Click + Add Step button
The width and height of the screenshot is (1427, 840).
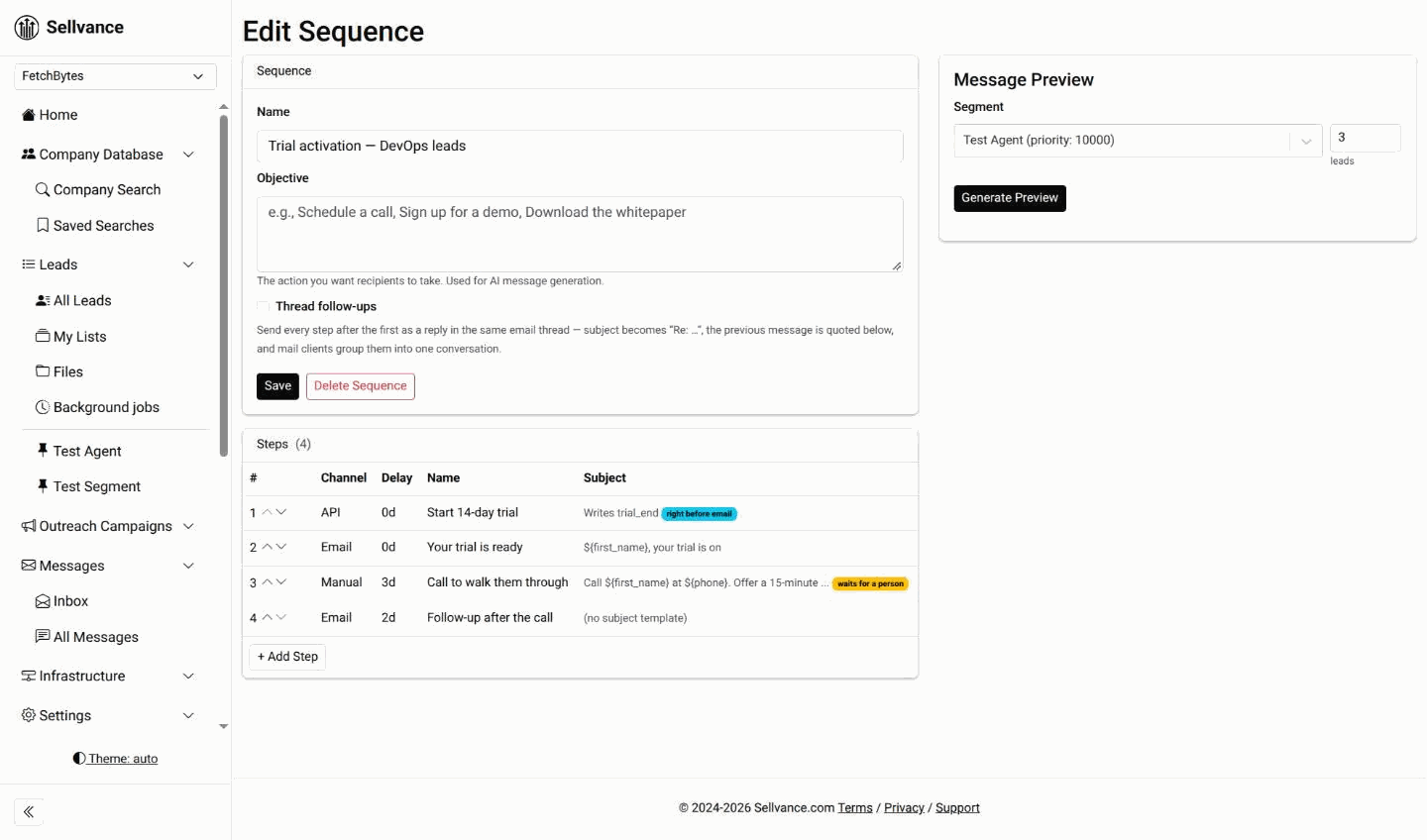tap(287, 657)
